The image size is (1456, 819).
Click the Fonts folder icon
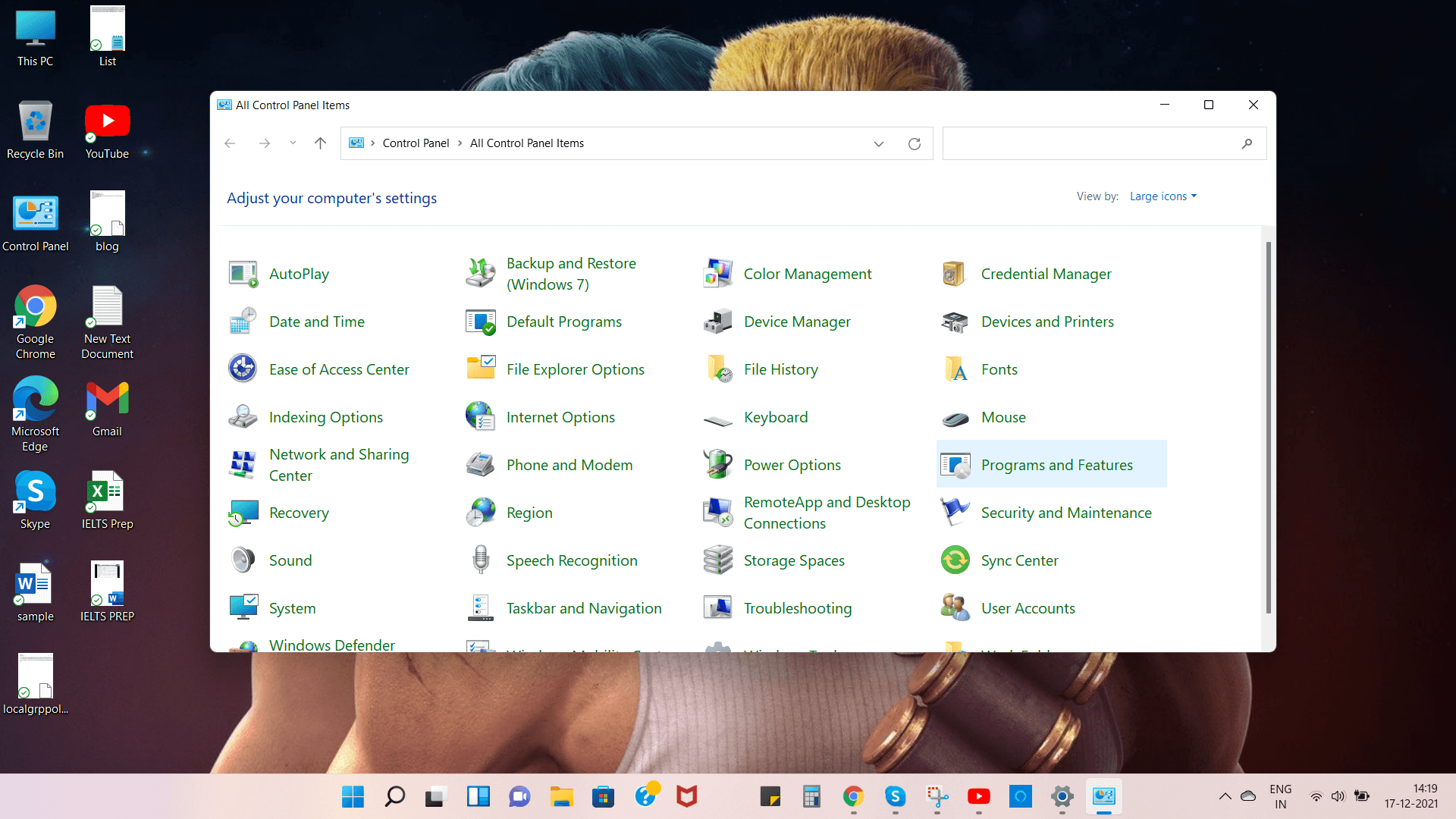[x=955, y=369]
